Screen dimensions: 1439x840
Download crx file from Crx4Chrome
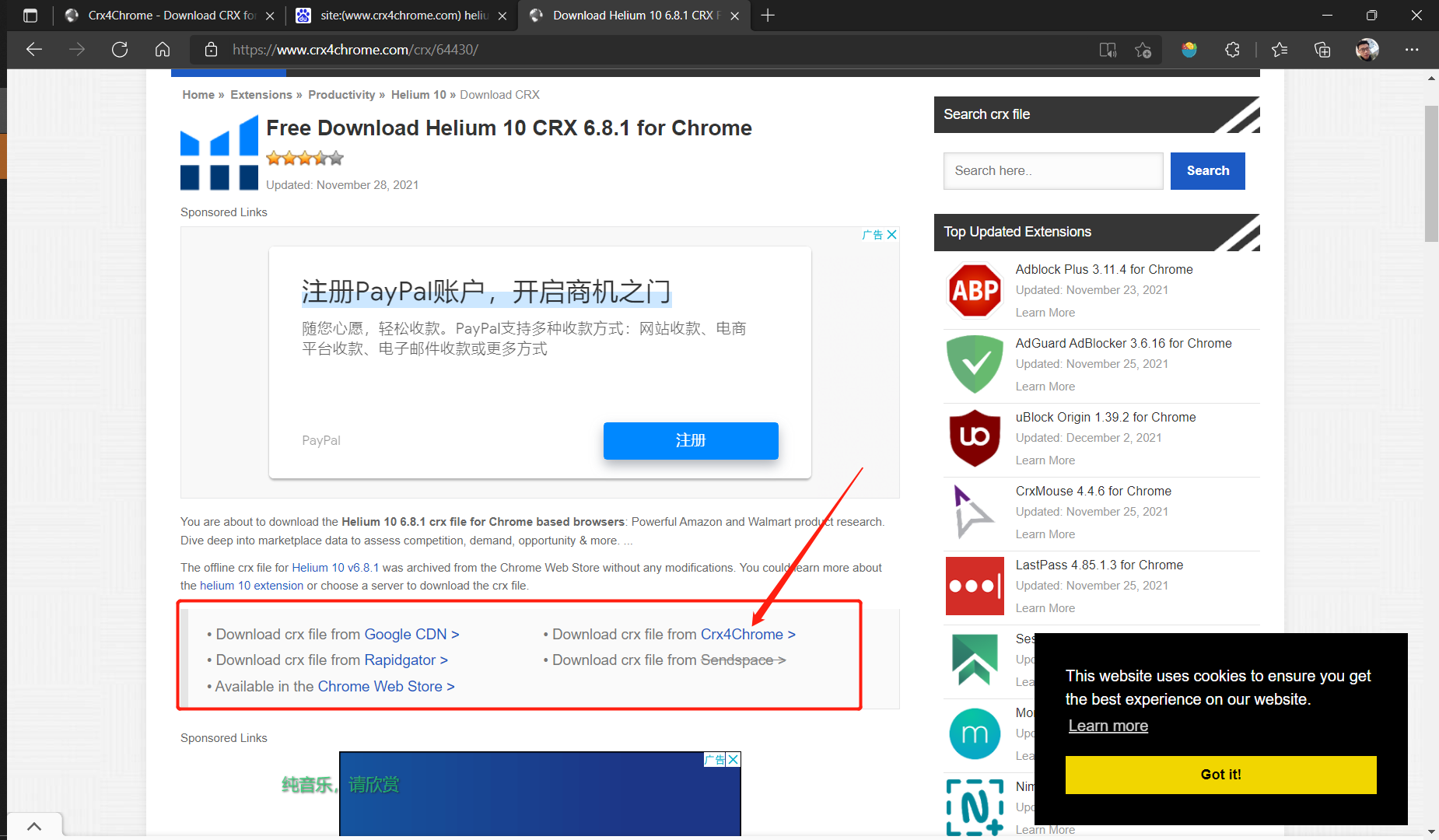(748, 635)
